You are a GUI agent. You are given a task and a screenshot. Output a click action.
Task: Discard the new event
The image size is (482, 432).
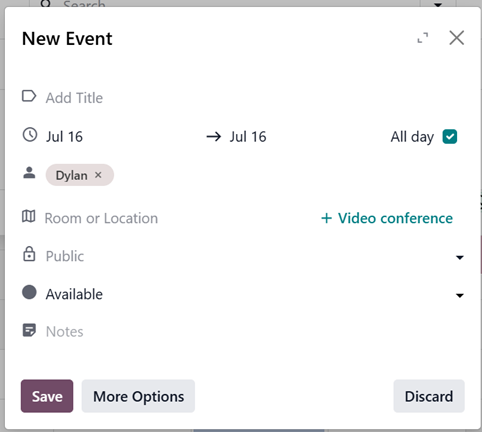429,396
